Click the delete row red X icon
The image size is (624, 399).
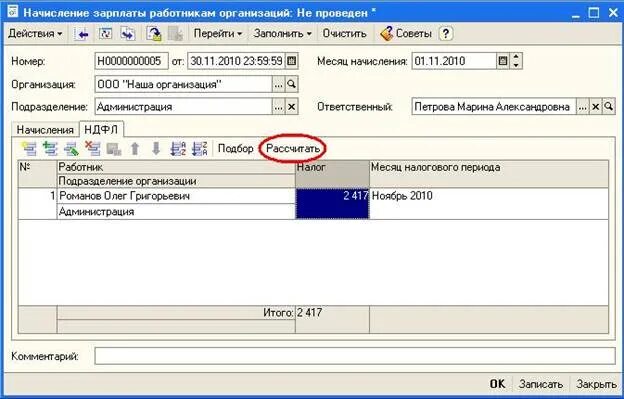(x=92, y=149)
